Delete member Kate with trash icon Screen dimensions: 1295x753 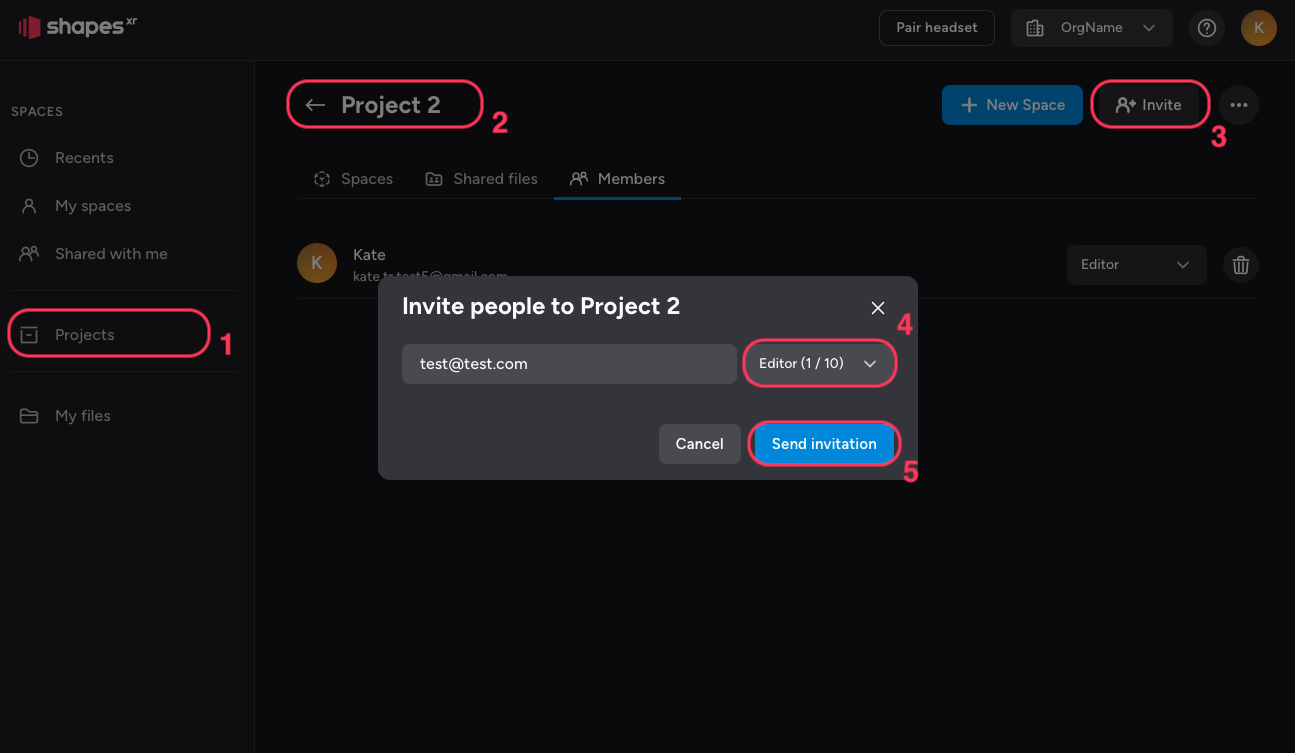tap(1241, 265)
